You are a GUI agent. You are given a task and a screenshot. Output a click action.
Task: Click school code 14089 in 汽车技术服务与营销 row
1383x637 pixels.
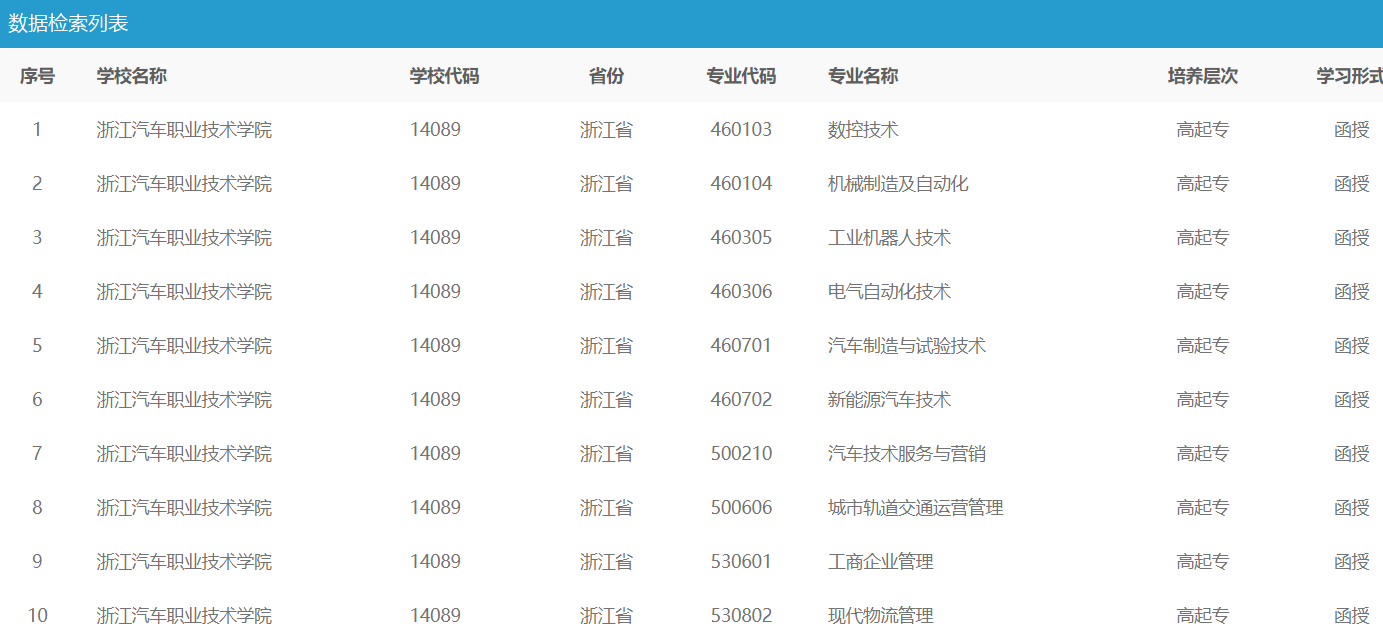pyautogui.click(x=435, y=454)
